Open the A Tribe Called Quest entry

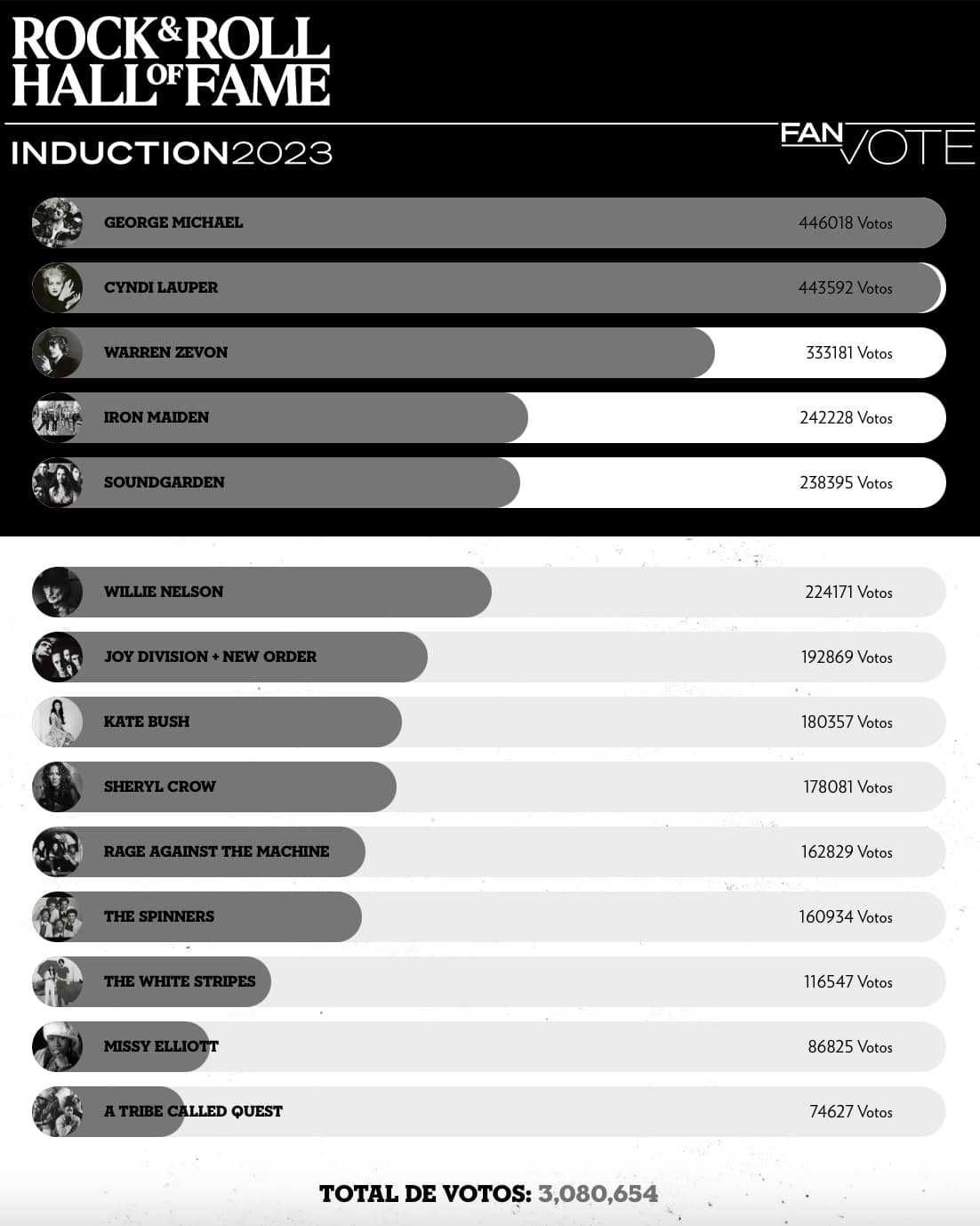[x=489, y=1111]
